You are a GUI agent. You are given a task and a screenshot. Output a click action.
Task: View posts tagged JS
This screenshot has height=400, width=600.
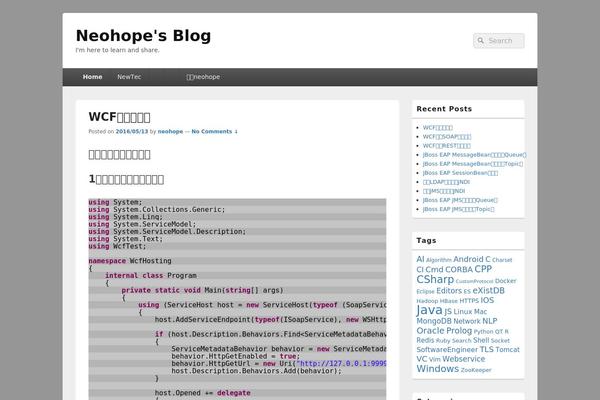tap(448, 312)
